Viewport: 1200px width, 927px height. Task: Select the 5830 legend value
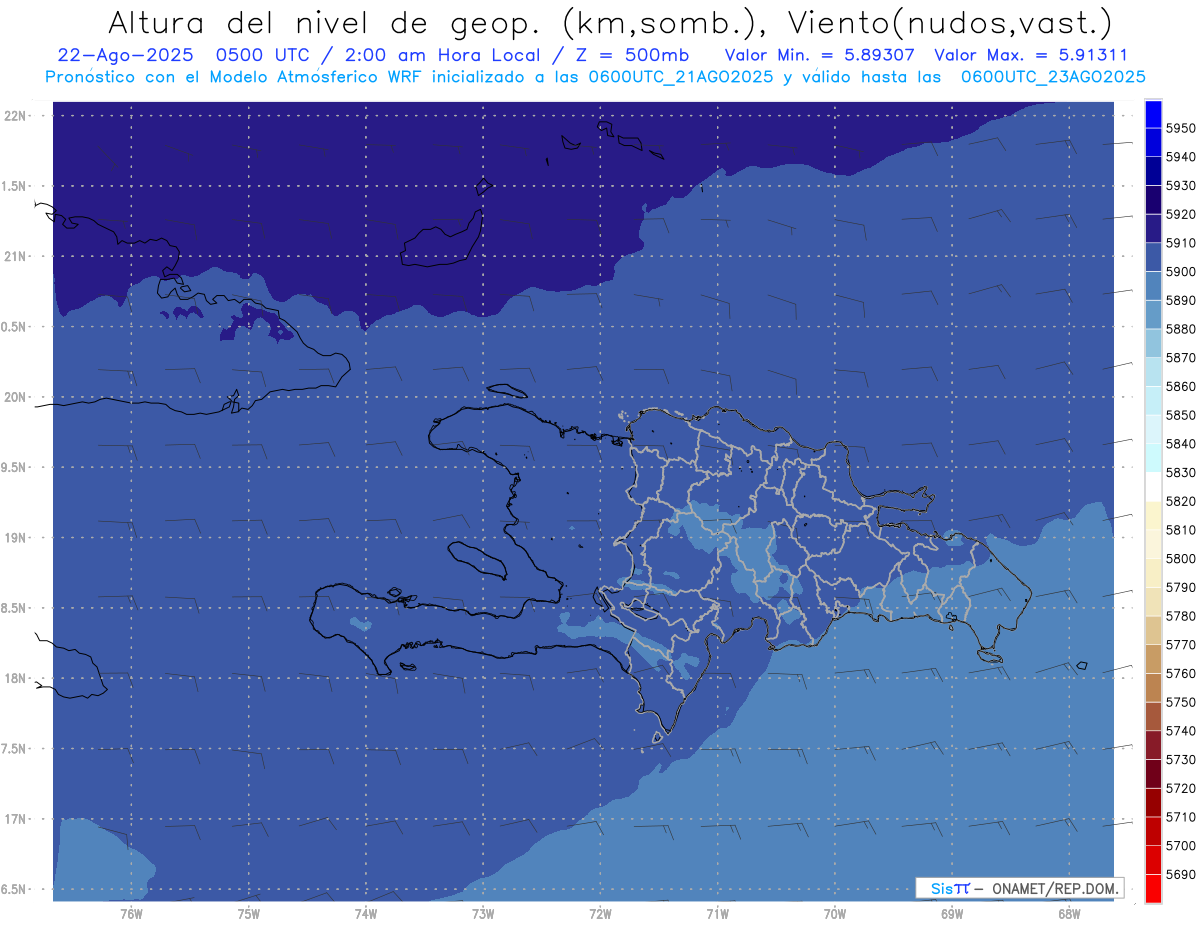pos(1181,473)
